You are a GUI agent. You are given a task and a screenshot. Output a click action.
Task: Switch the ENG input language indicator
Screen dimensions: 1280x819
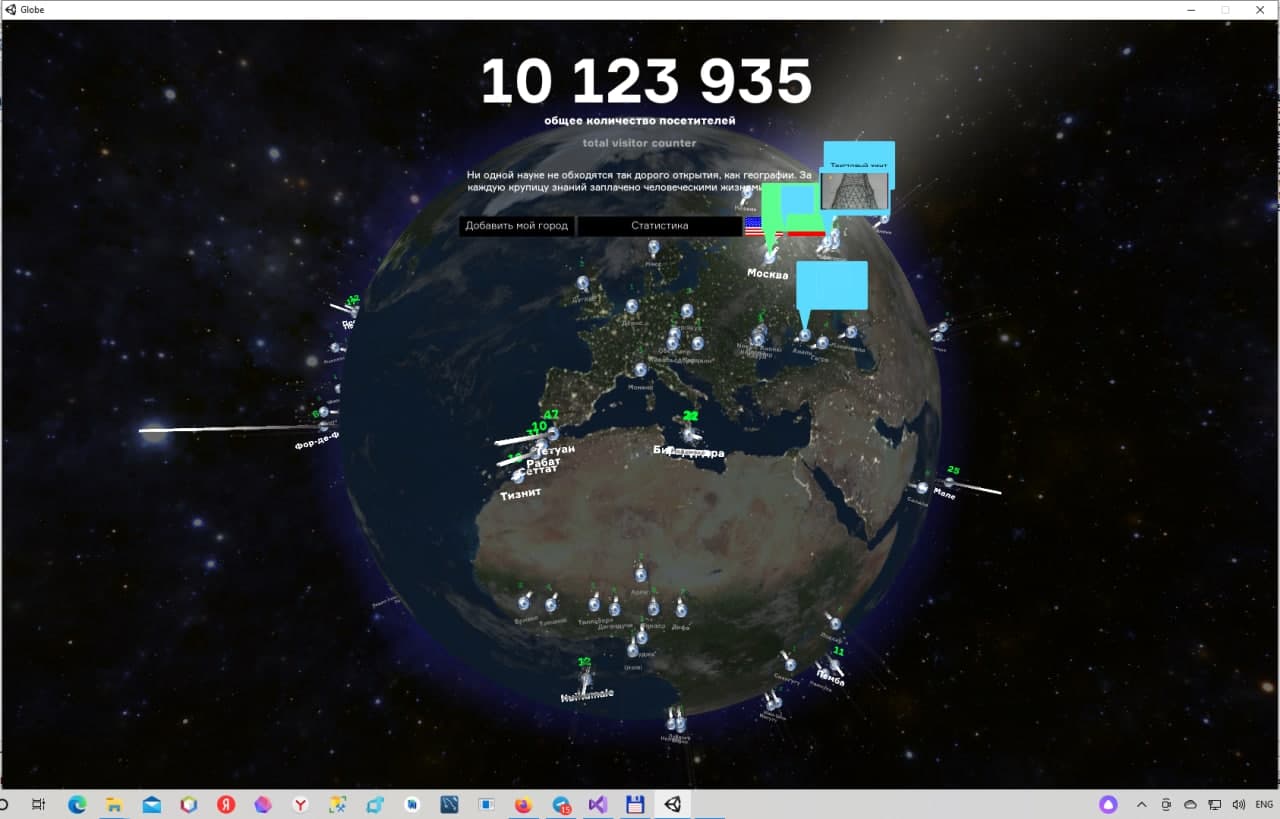pyautogui.click(x=1264, y=804)
